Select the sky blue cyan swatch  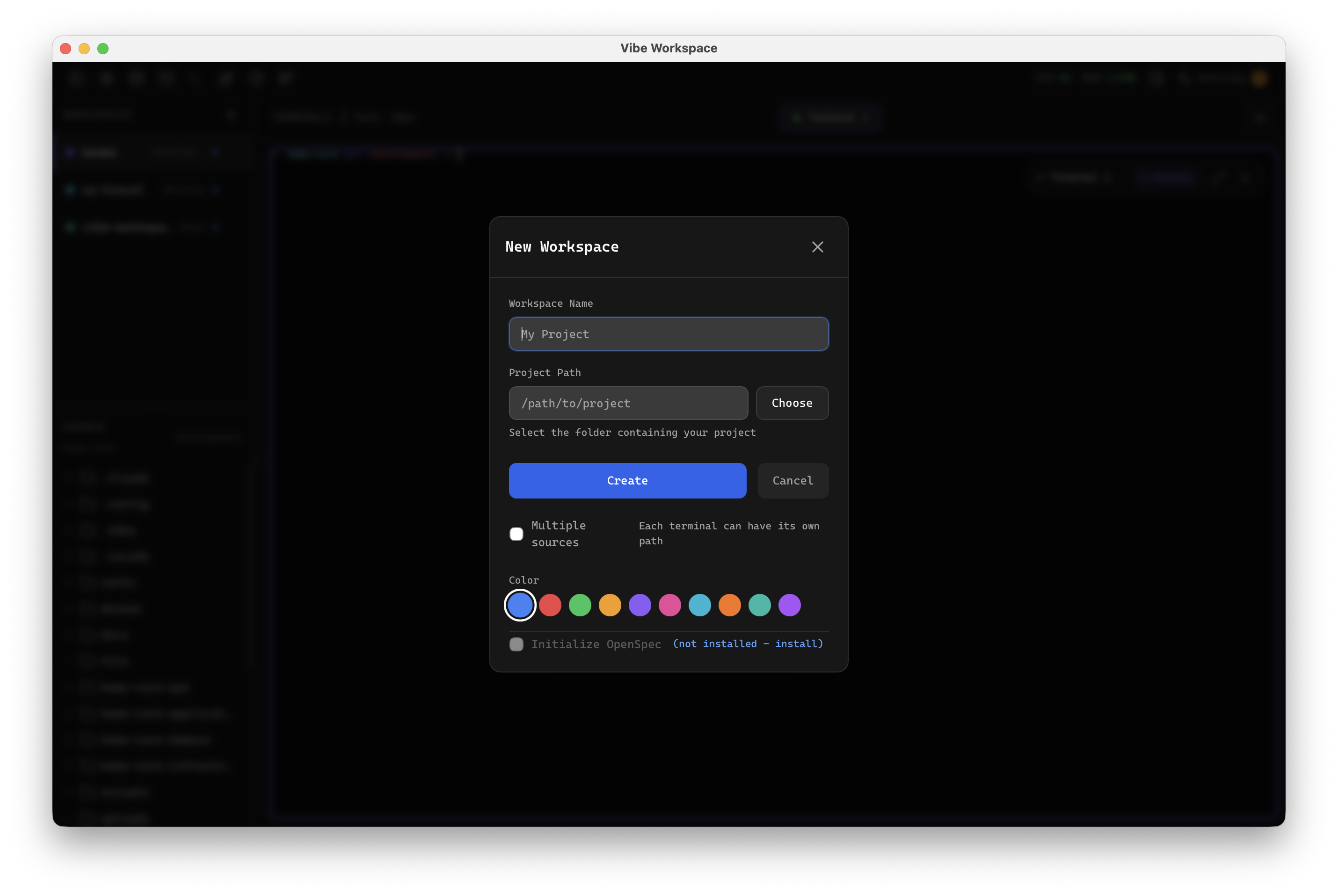click(x=699, y=605)
